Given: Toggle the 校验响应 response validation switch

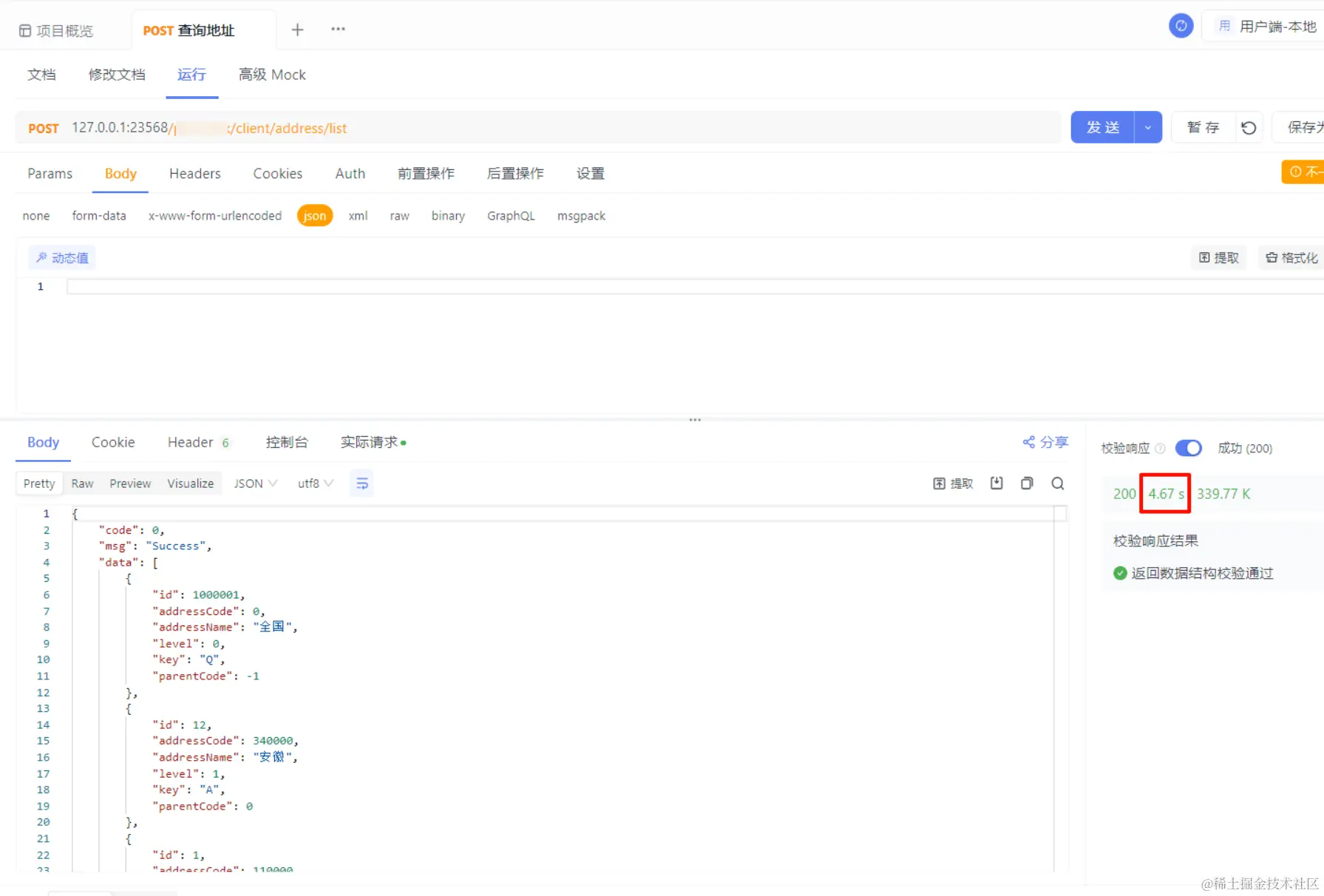Looking at the screenshot, I should [1188, 448].
